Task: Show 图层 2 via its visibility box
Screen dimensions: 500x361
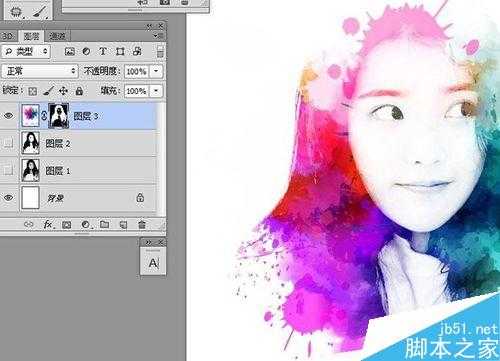Action: (x=8, y=143)
